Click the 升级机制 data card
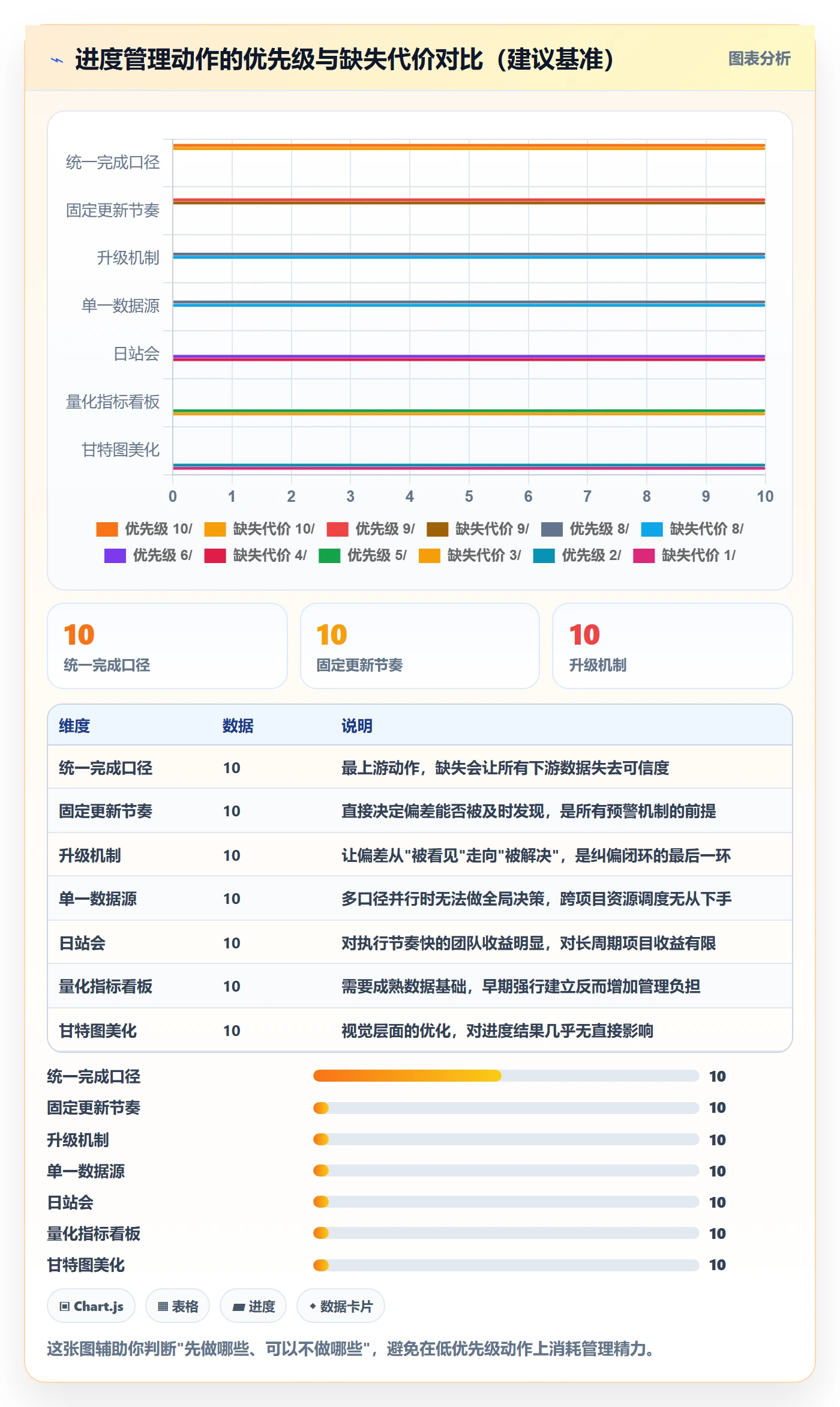This screenshot has width=840, height=1407. click(x=673, y=646)
